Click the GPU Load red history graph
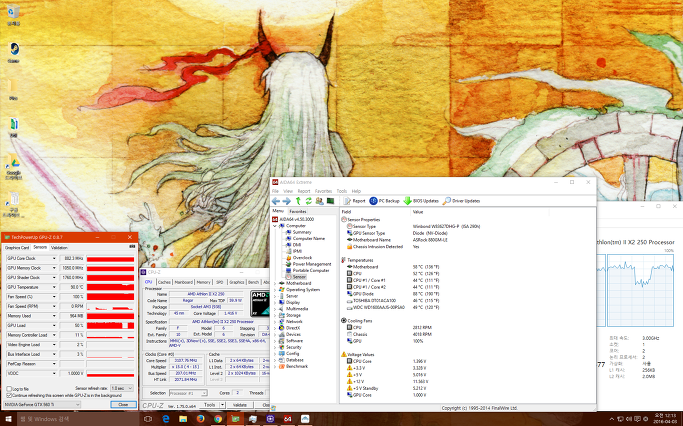Screen dimensions: 683x426 [x=110, y=325]
